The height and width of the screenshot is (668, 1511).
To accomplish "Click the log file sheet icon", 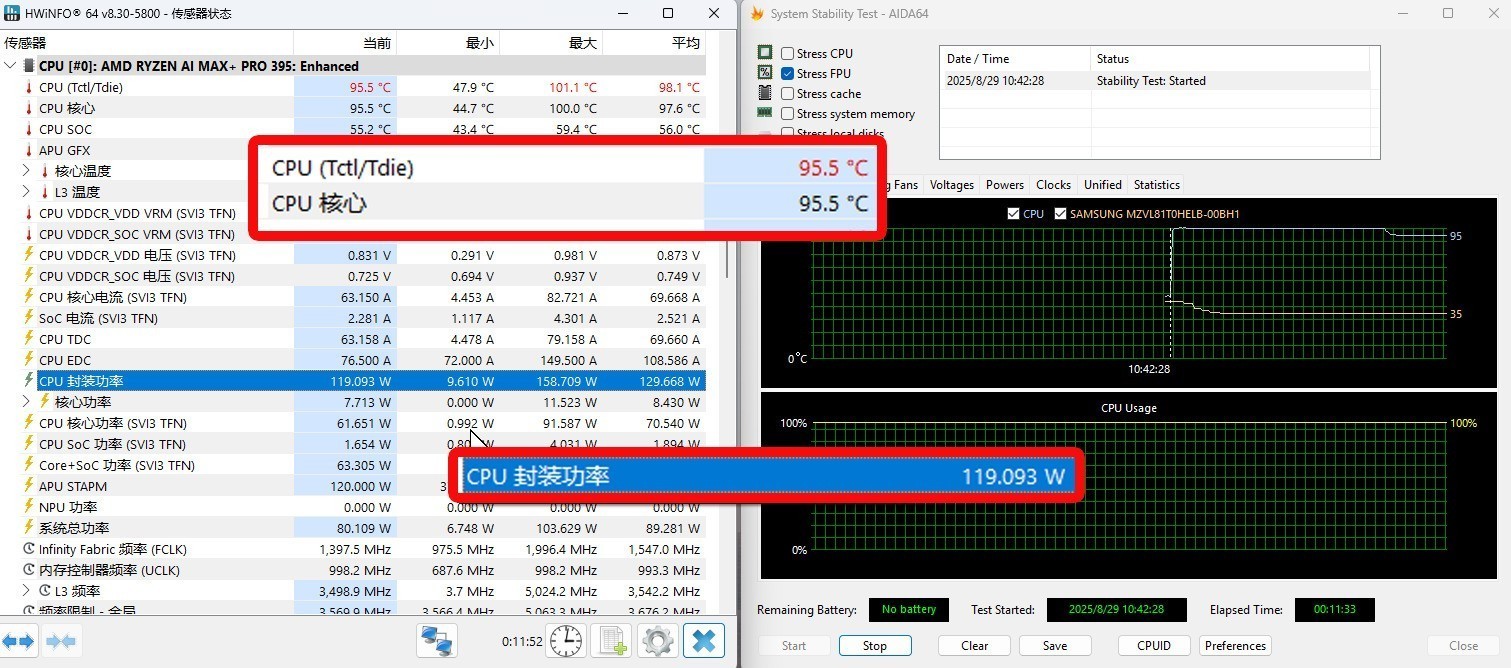I will (610, 641).
